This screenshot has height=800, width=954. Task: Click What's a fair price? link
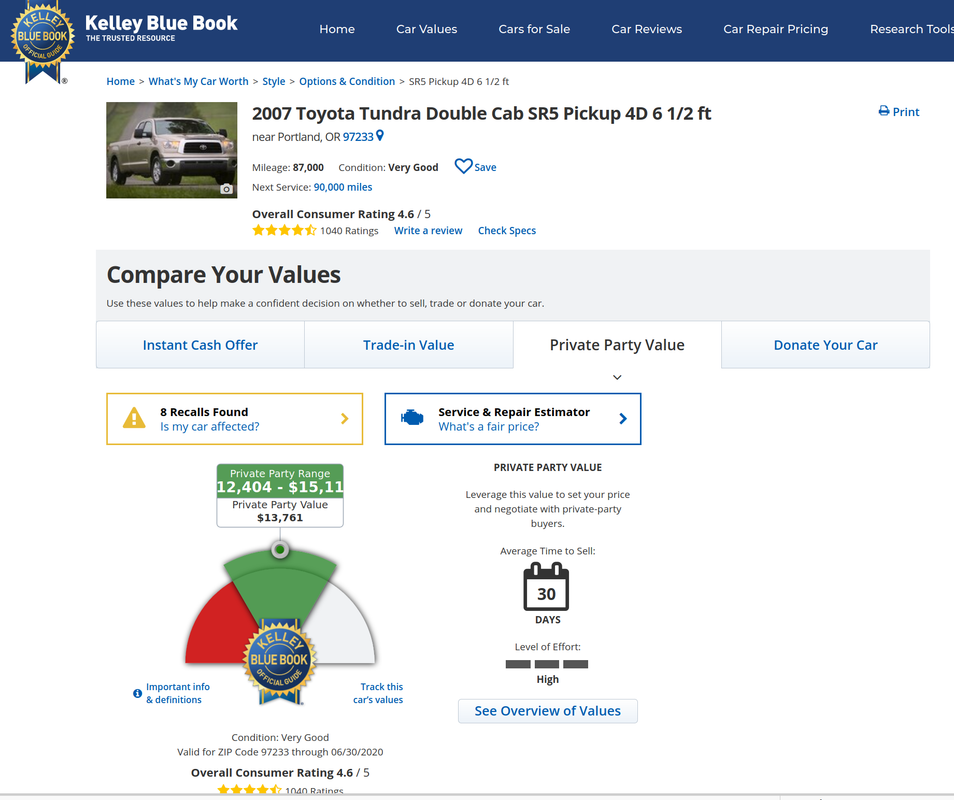489,426
